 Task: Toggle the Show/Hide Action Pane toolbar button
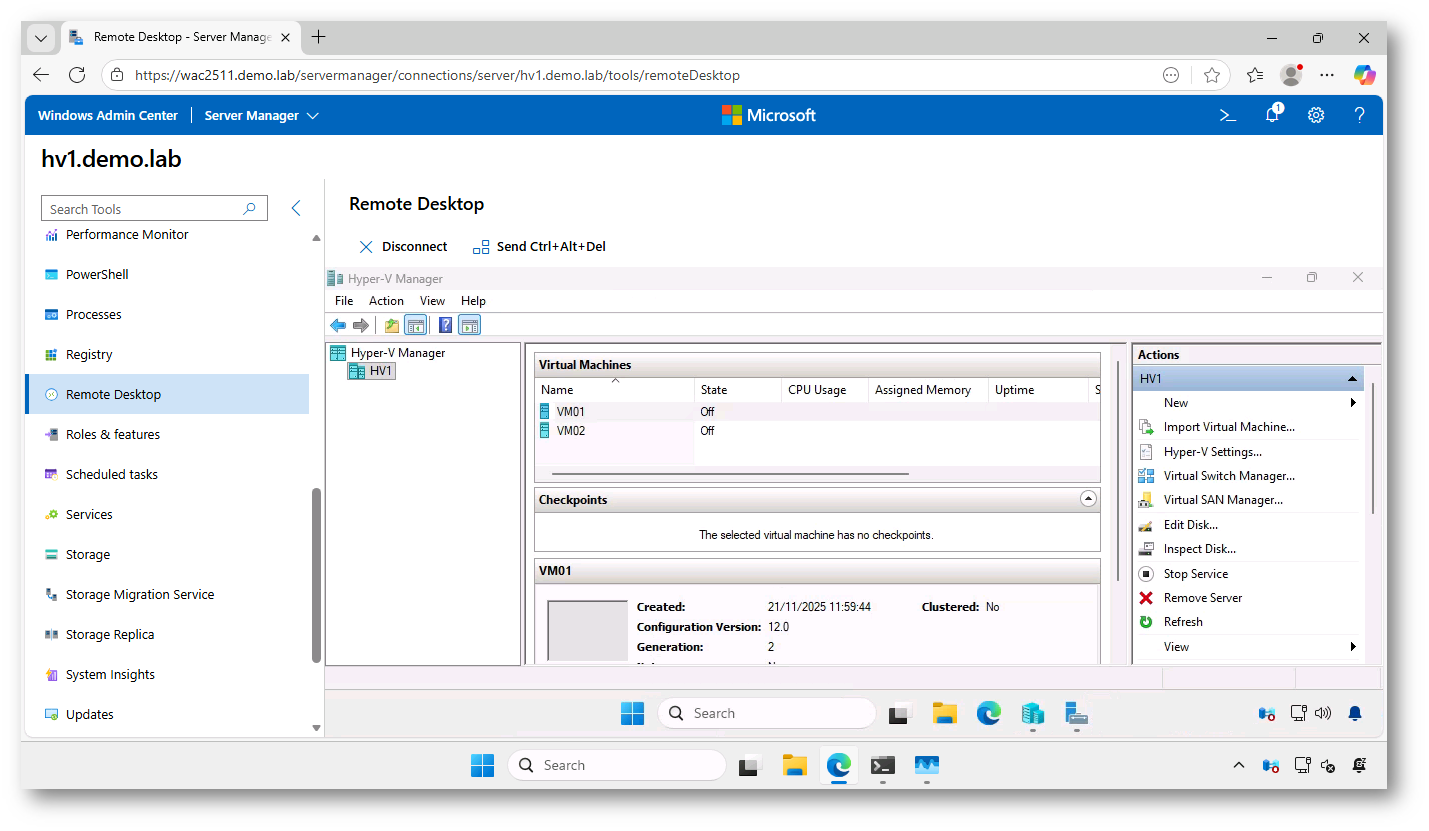tap(470, 325)
